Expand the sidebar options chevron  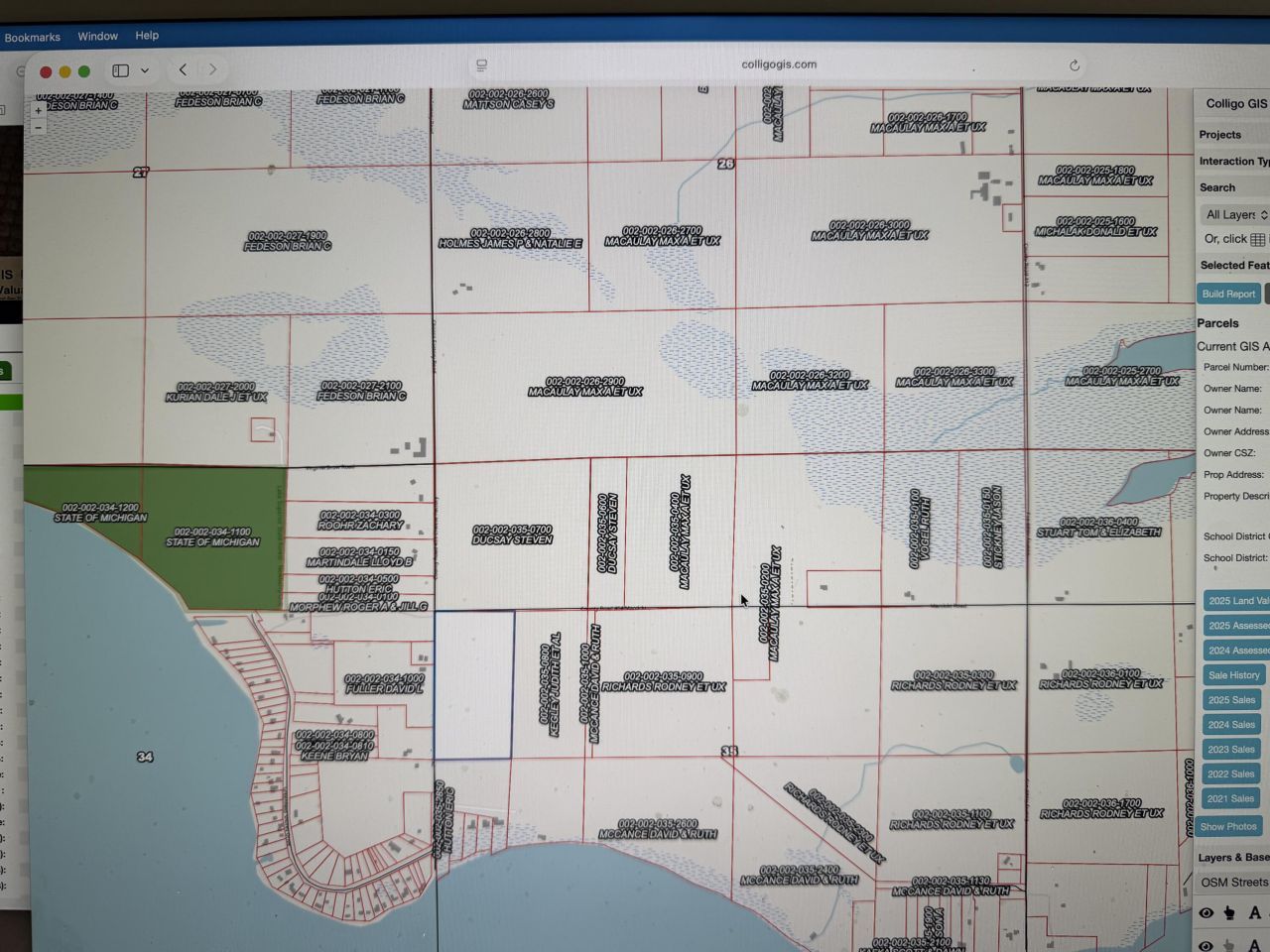tap(145, 70)
